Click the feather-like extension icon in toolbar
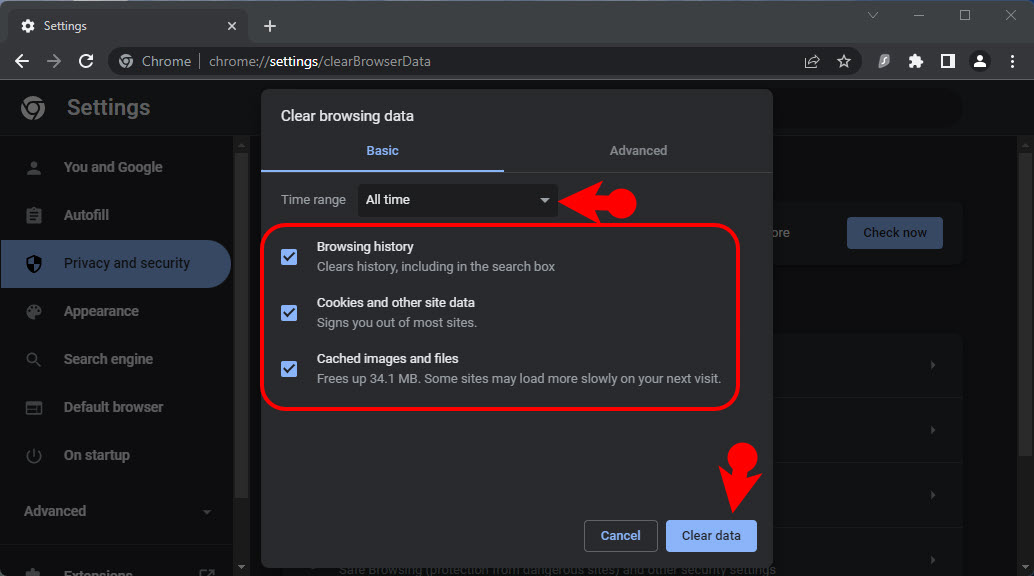This screenshot has width=1034, height=576. (x=884, y=61)
